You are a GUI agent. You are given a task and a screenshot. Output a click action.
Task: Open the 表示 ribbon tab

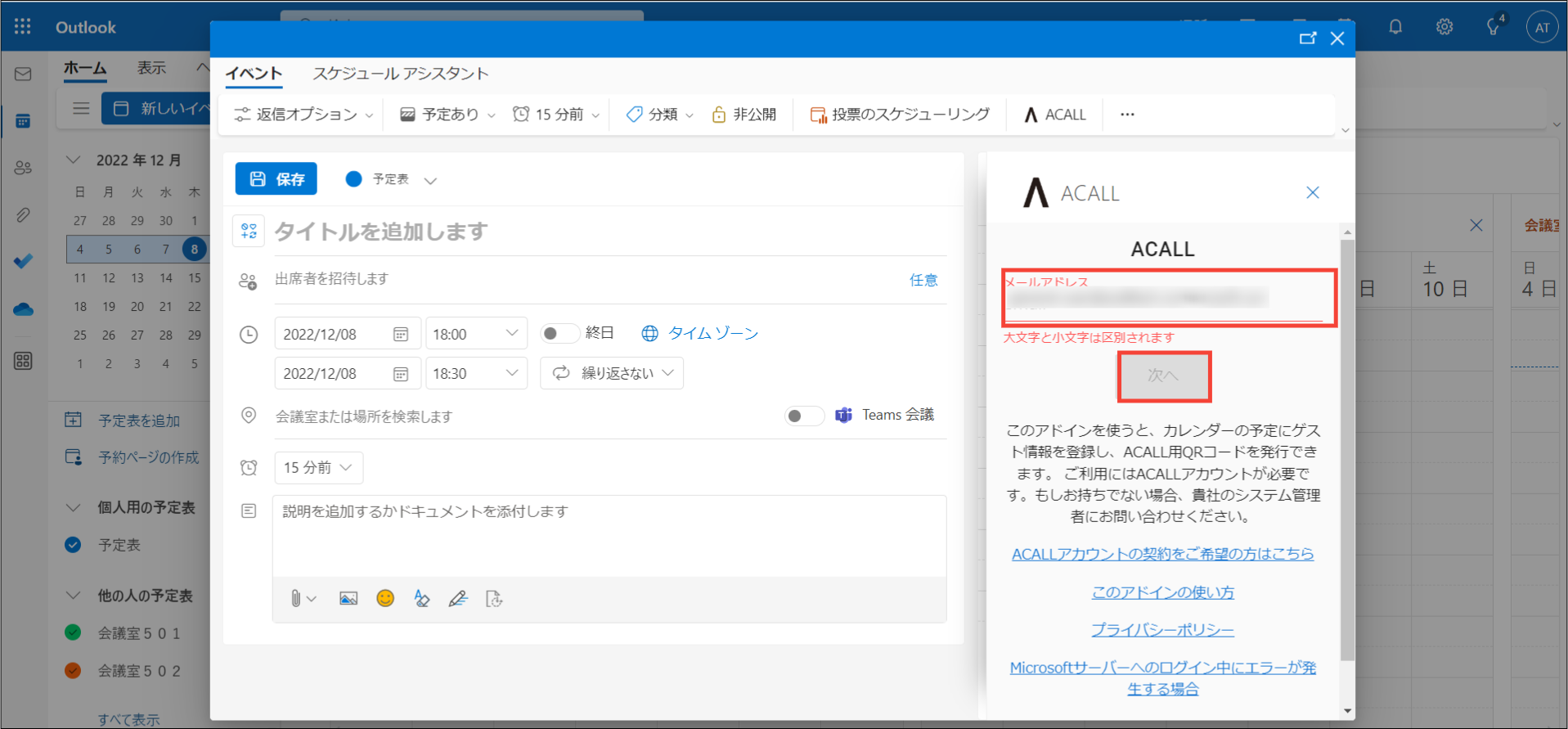click(x=151, y=68)
